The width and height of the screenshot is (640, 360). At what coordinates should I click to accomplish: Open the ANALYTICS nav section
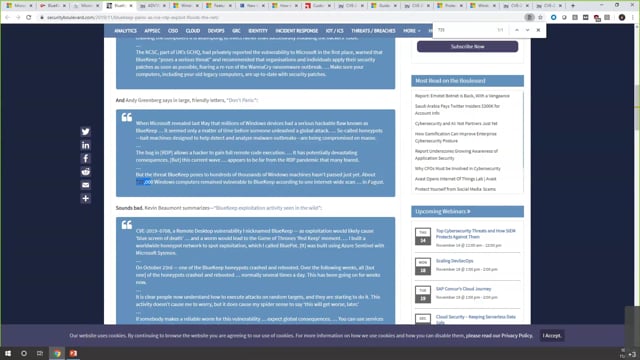[x=125, y=31]
